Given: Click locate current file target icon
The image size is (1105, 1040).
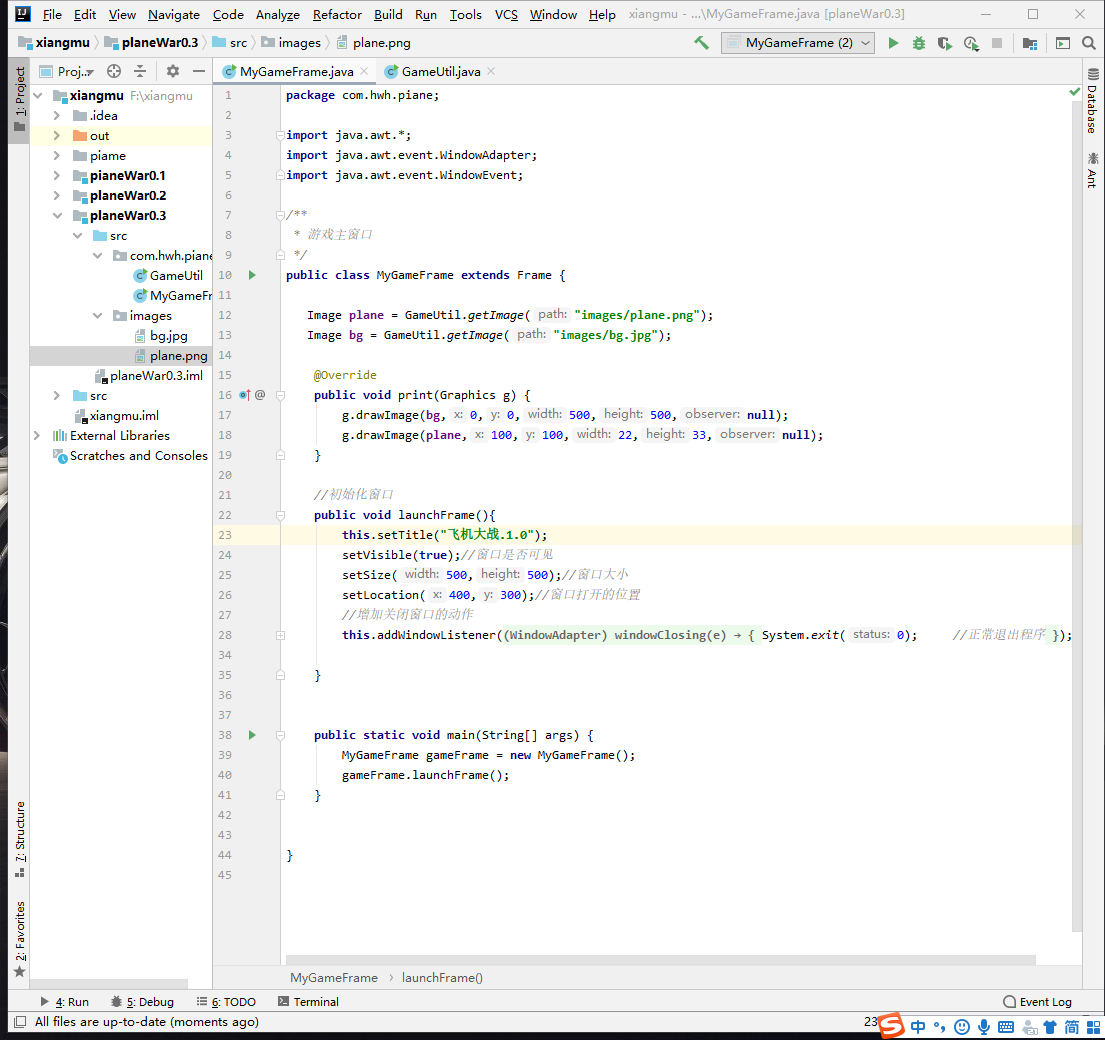Looking at the screenshot, I should [x=113, y=71].
